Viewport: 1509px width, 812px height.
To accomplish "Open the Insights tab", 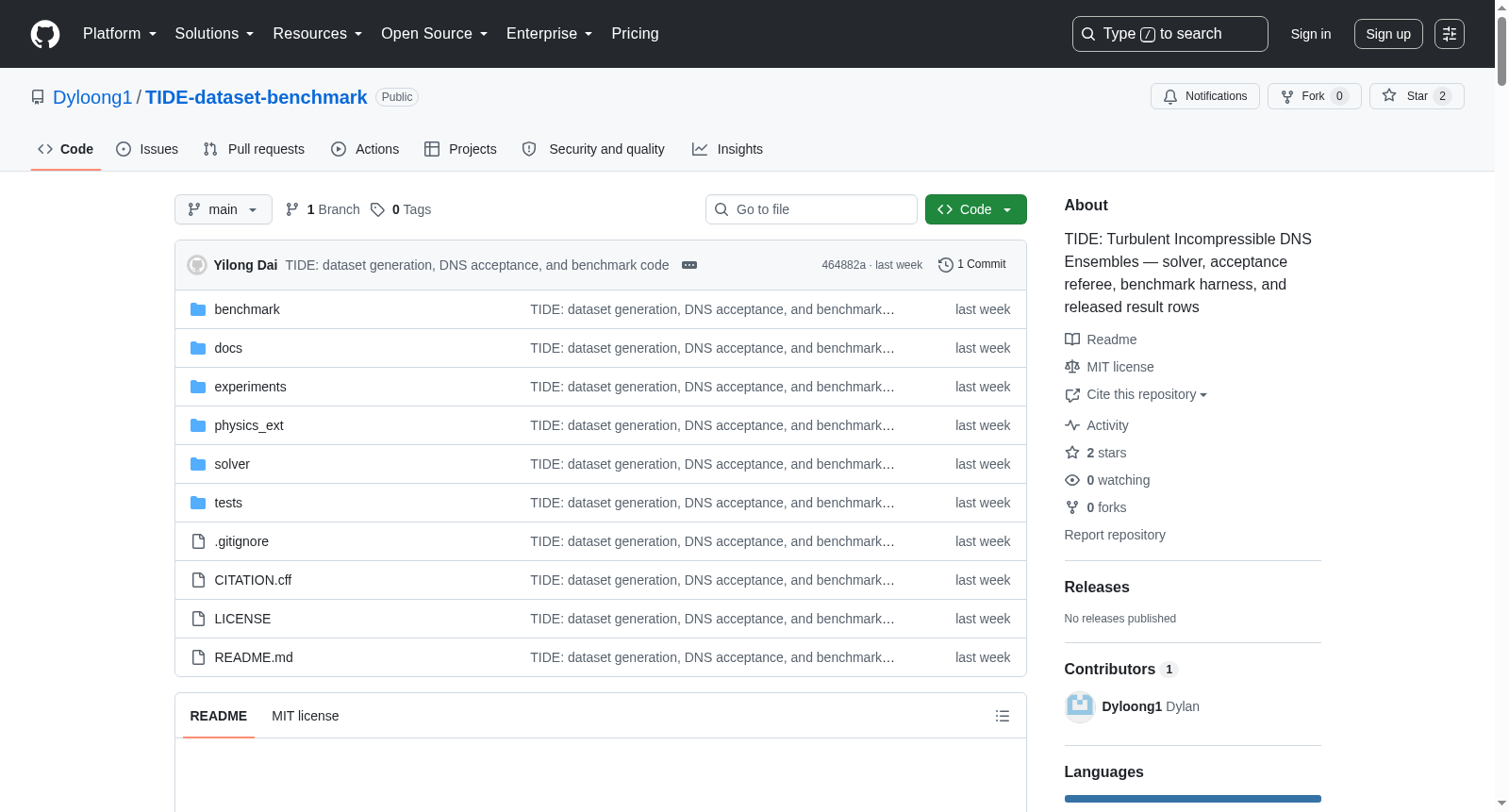I will click(x=727, y=149).
